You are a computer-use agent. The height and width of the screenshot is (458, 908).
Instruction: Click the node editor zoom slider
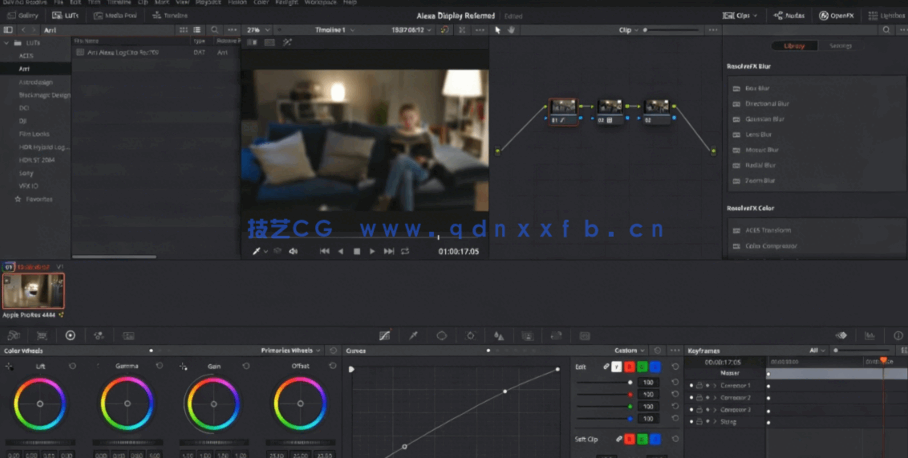click(671, 30)
